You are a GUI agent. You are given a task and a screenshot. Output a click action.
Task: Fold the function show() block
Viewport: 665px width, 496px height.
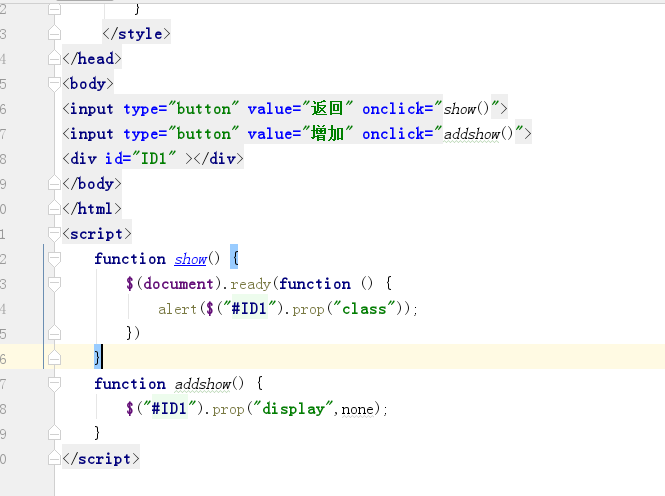[x=54, y=258]
